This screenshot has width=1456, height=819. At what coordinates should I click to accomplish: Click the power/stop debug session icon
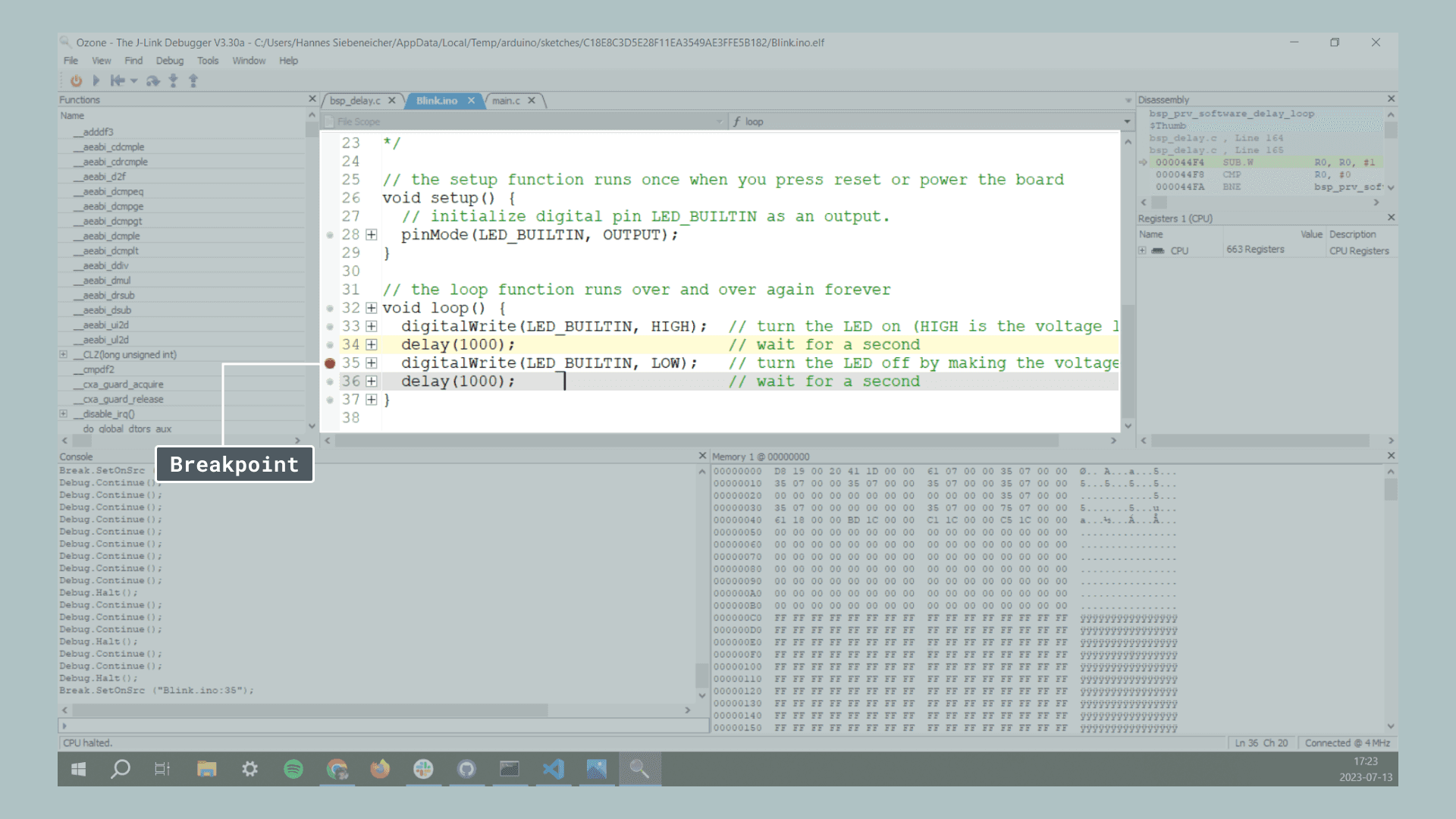point(76,80)
